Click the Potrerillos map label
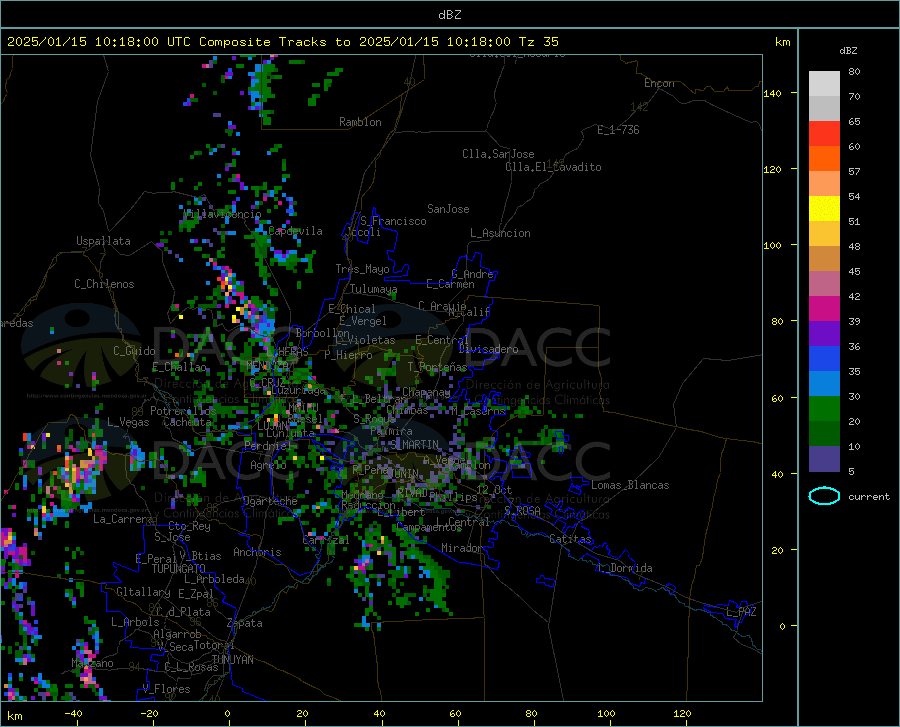 pyautogui.click(x=183, y=411)
